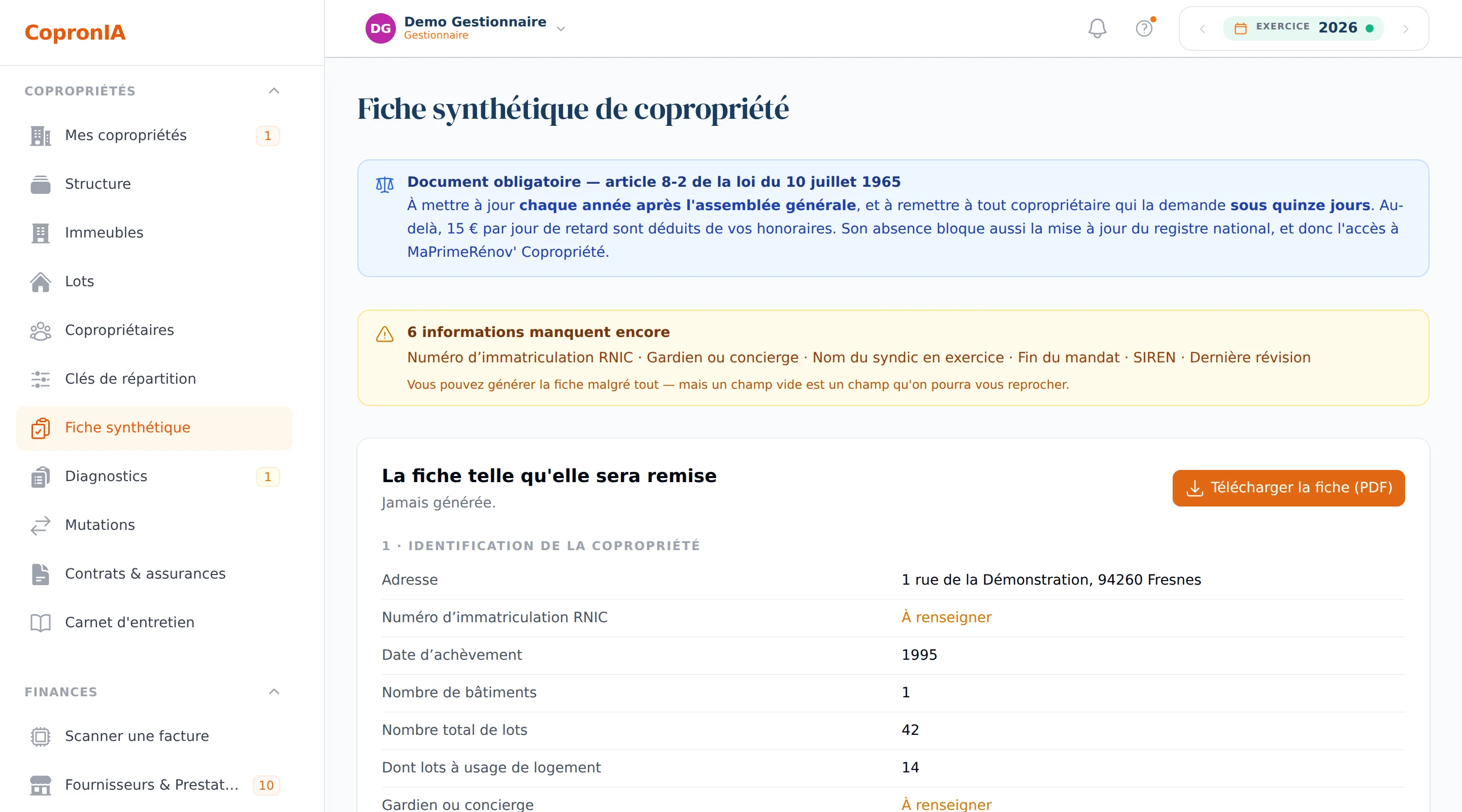Click the Clés de répartition sliders icon
This screenshot has height=812, width=1462.
pyautogui.click(x=40, y=379)
